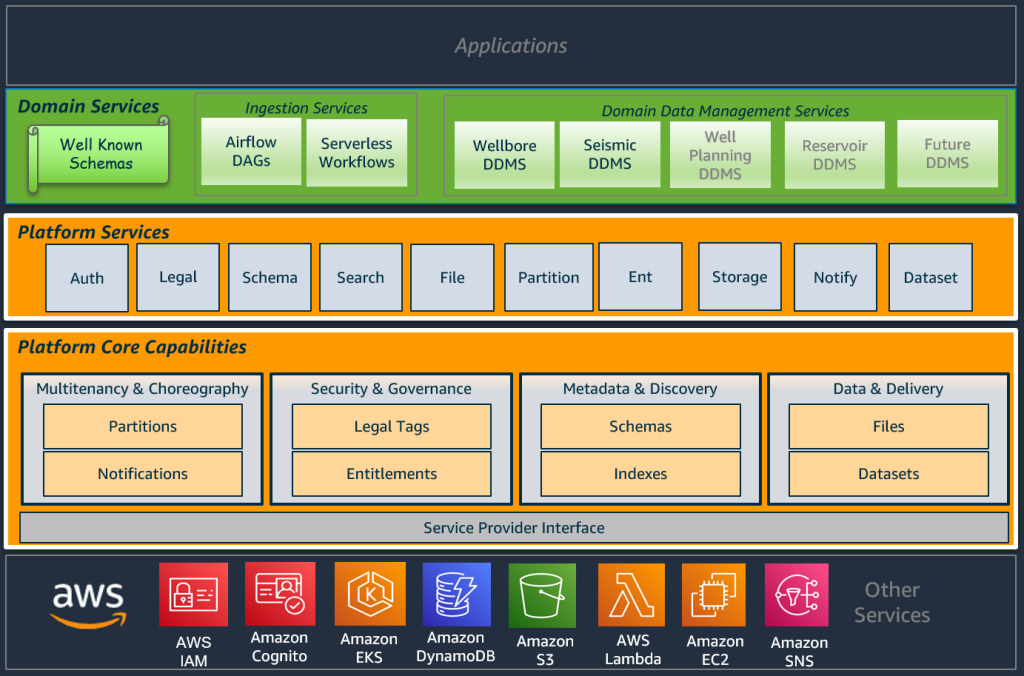Image resolution: width=1024 pixels, height=676 pixels.
Task: Click the Service Provider Interface bar
Action: (x=513, y=527)
